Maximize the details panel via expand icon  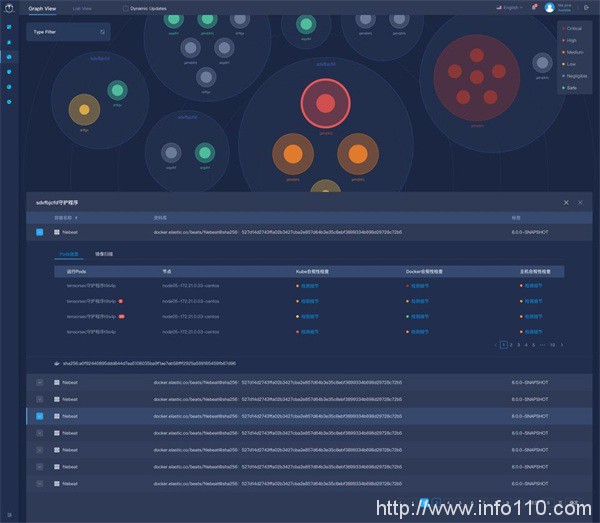point(565,202)
